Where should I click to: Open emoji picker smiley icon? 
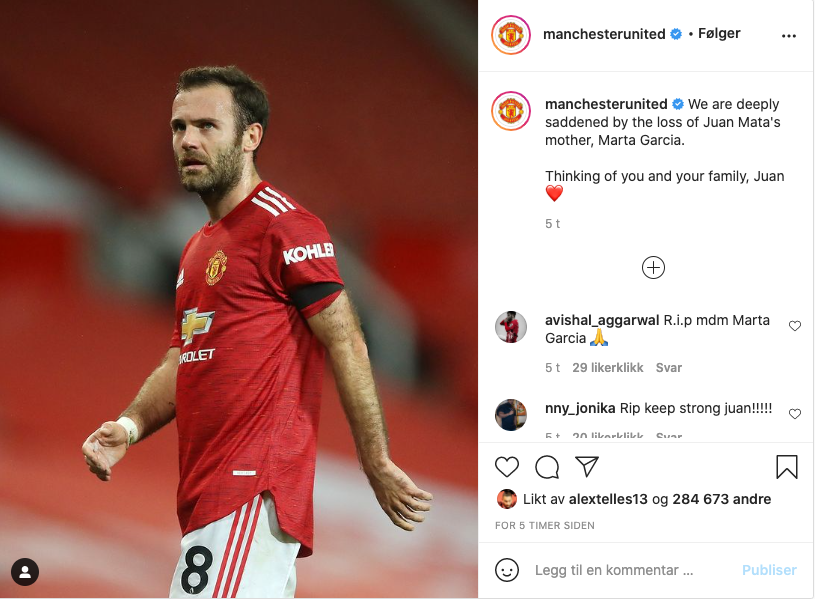pos(507,570)
